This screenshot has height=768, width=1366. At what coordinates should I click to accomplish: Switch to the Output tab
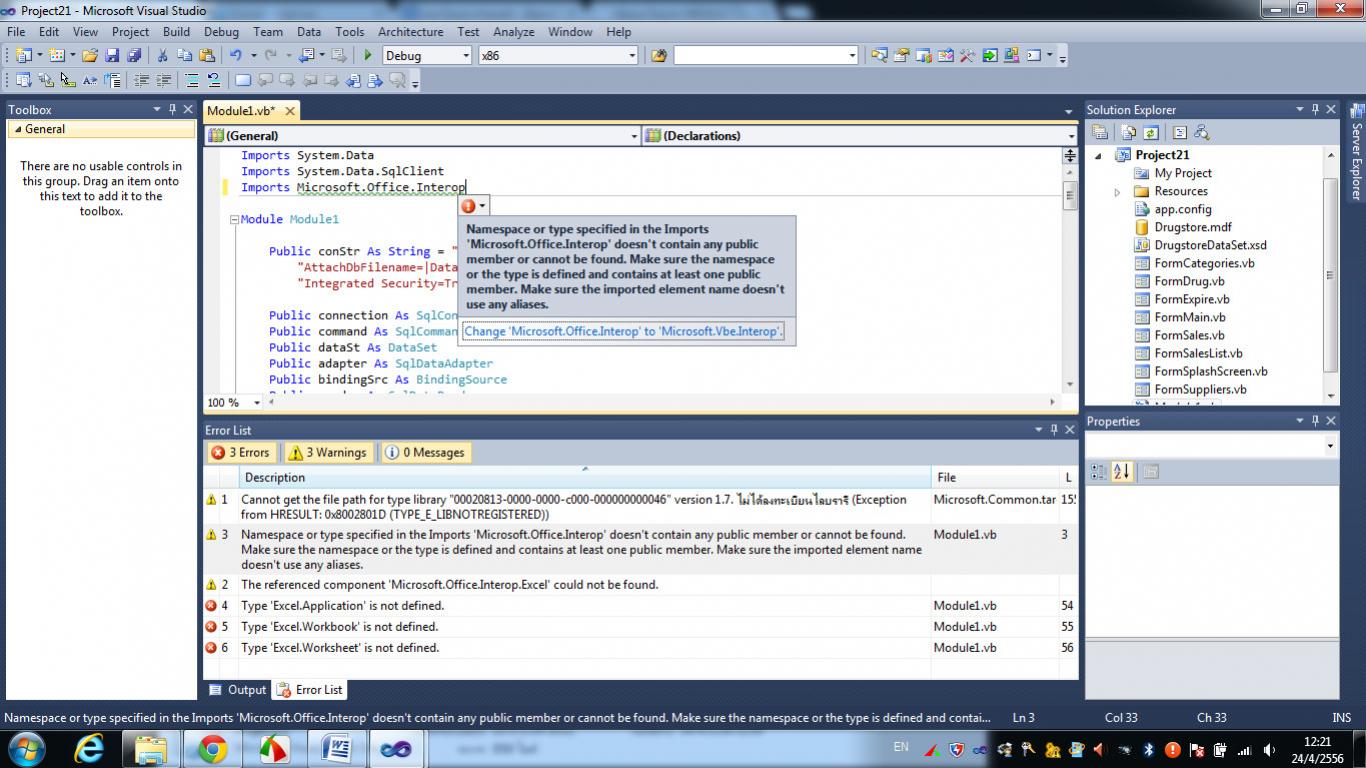[238, 690]
